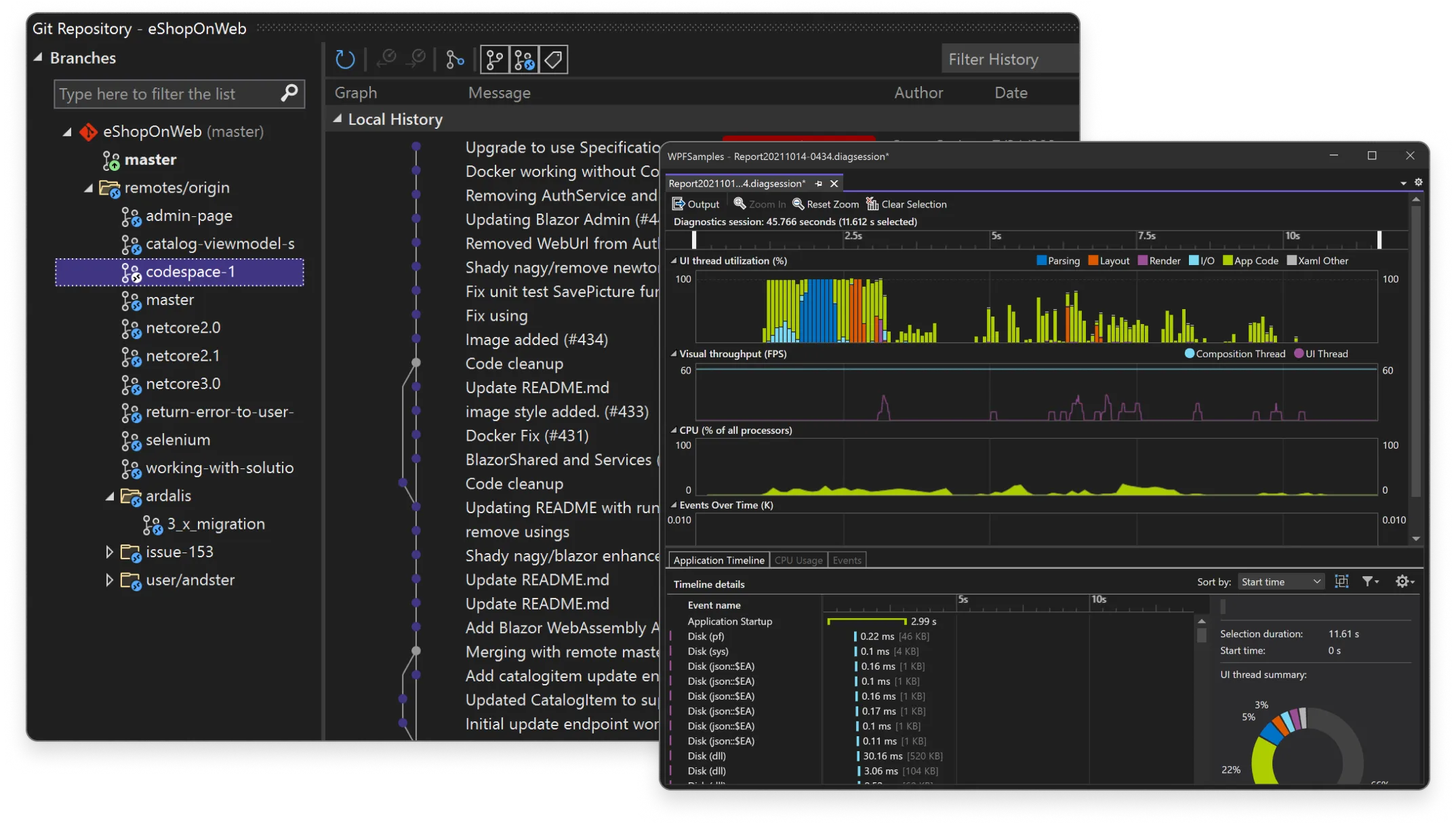Screen dimensions: 1456x823
Task: Click the fetch/refresh icon in the Git toolbar
Action: [x=345, y=60]
